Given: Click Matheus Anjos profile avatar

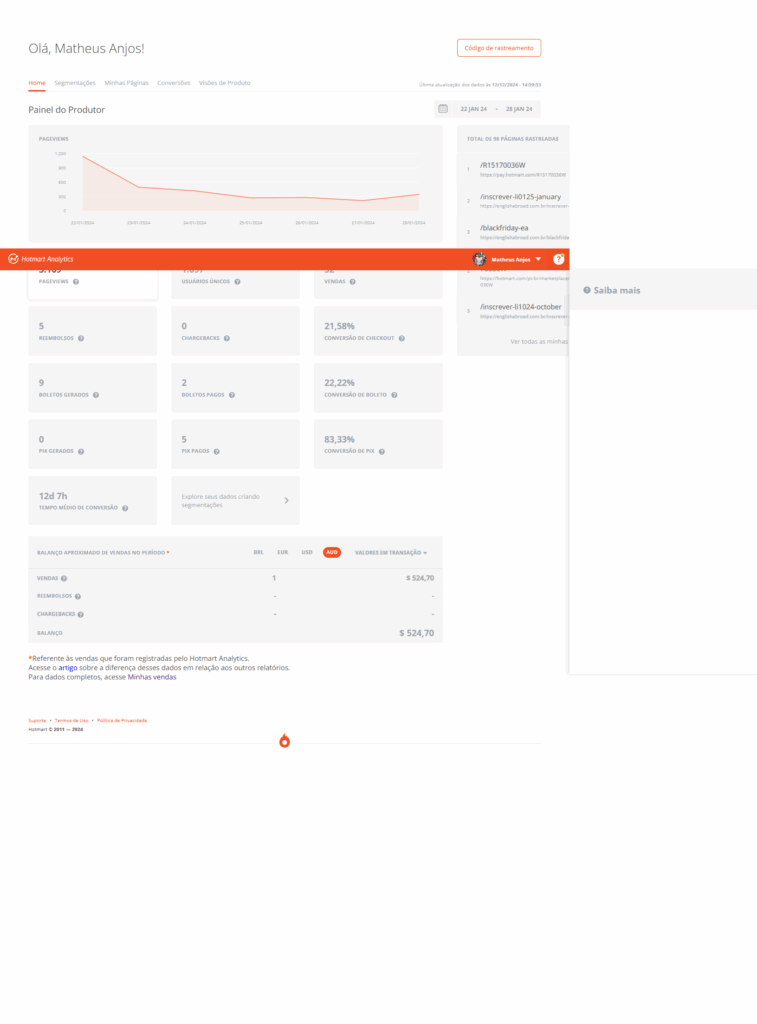Looking at the screenshot, I should 479,259.
